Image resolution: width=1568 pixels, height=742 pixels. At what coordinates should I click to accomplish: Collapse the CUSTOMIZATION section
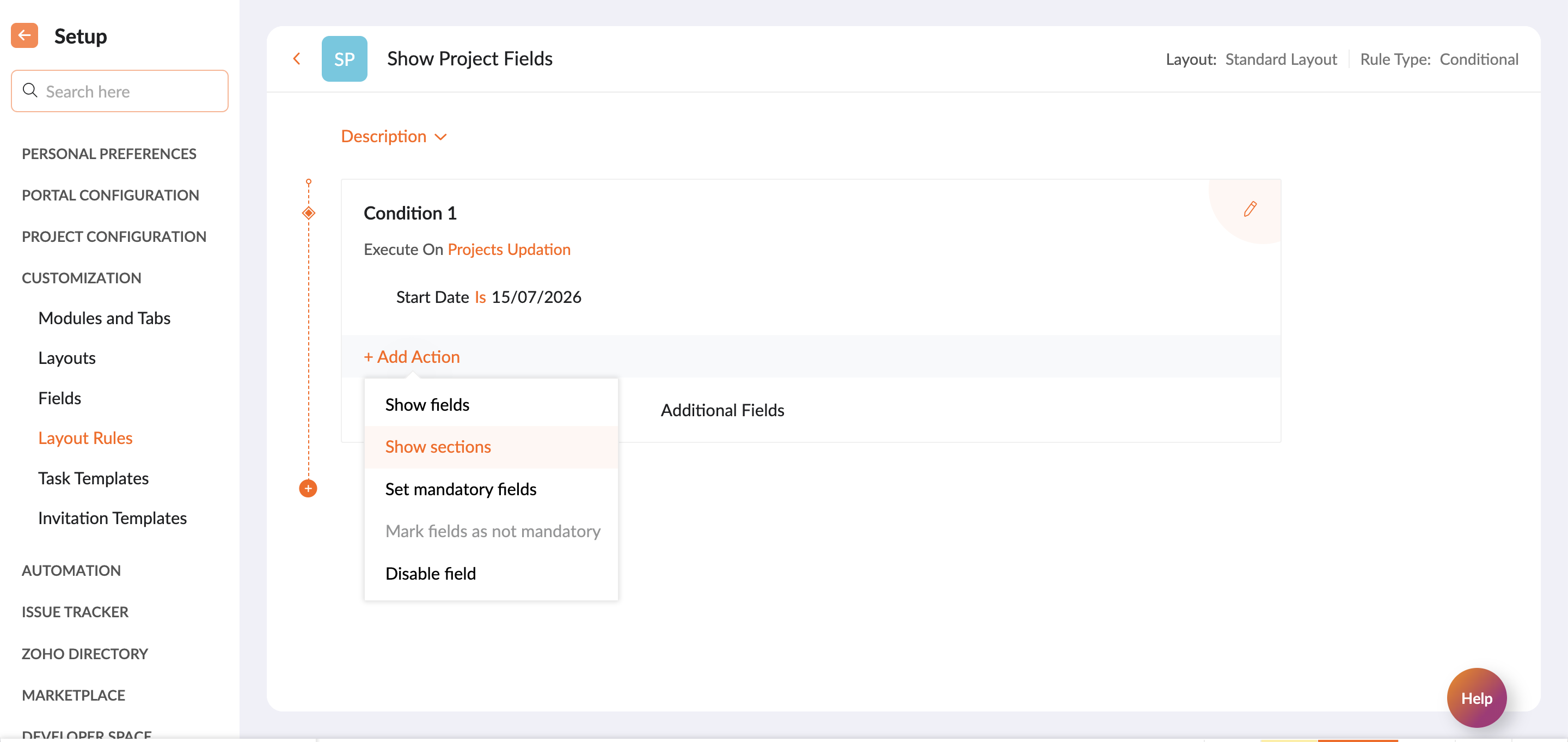point(82,278)
